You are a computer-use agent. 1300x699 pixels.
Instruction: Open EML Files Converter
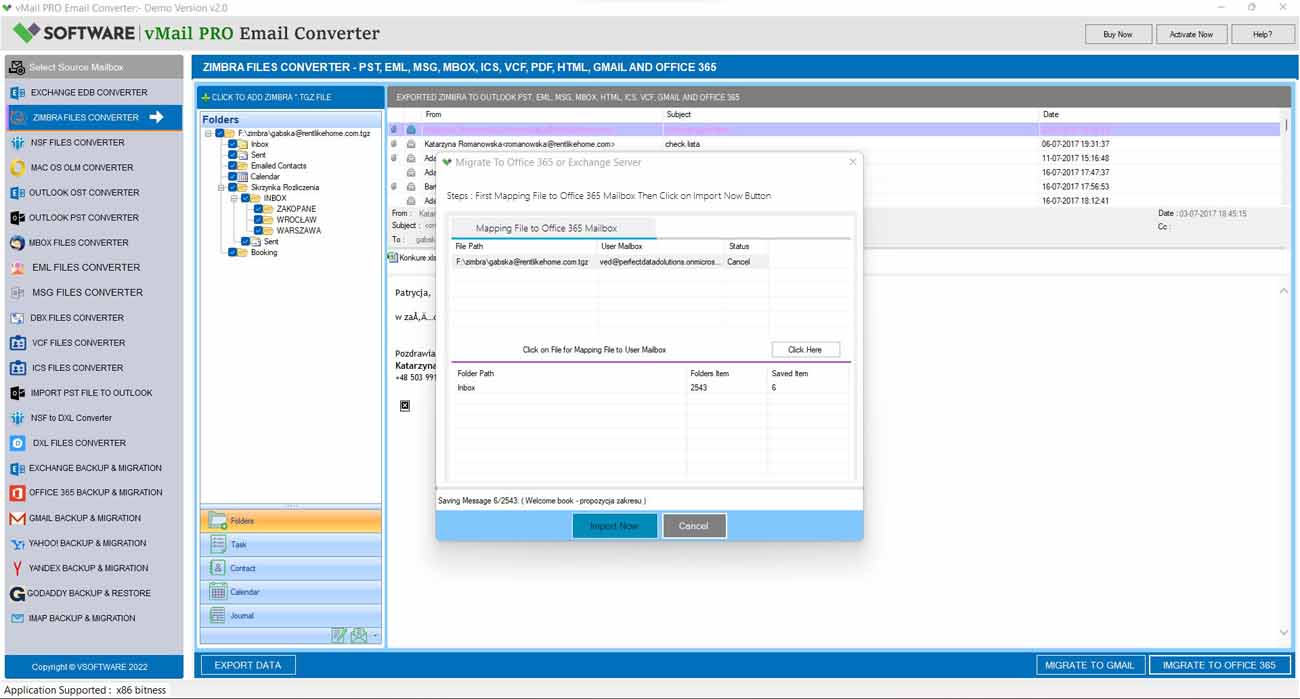pos(93,267)
